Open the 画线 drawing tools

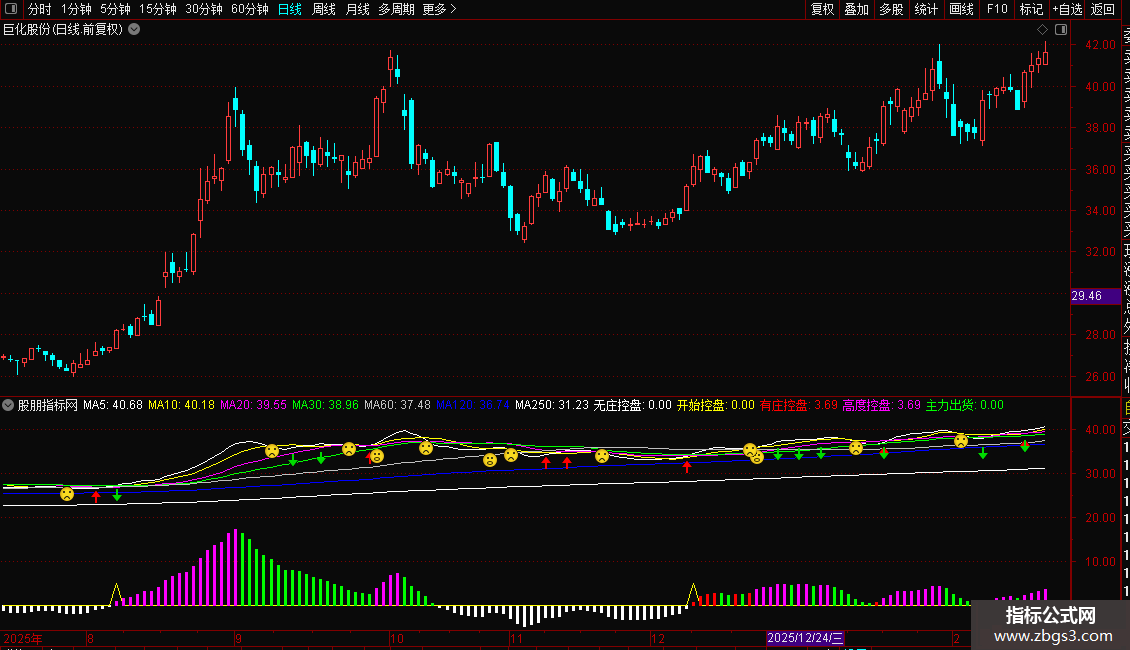click(x=961, y=9)
